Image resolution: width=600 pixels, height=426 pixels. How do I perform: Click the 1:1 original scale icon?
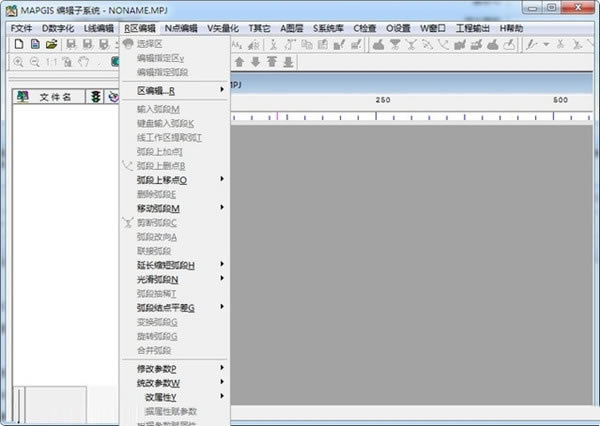click(52, 62)
